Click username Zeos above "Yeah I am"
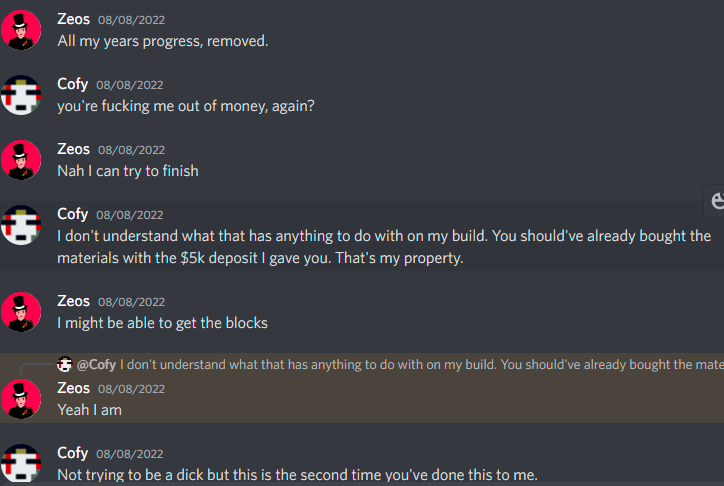This screenshot has width=724, height=486. (73, 388)
